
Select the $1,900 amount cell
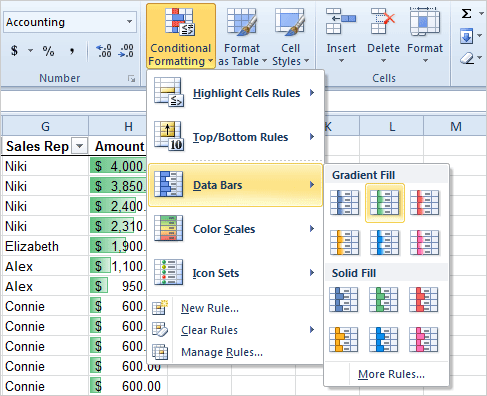[x=118, y=246]
